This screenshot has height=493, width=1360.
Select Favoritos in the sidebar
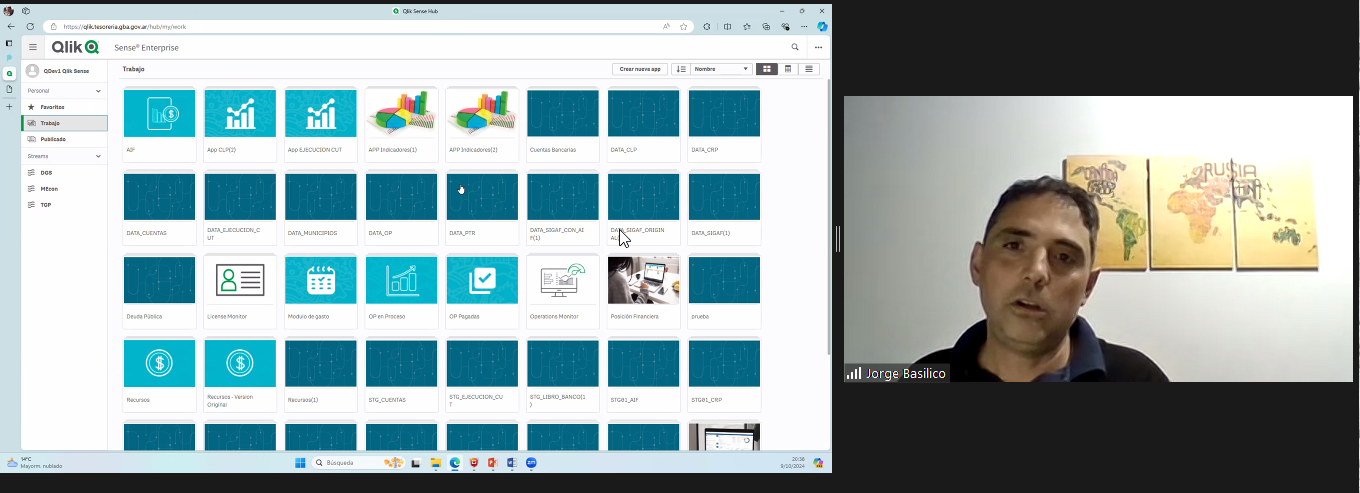coord(52,107)
